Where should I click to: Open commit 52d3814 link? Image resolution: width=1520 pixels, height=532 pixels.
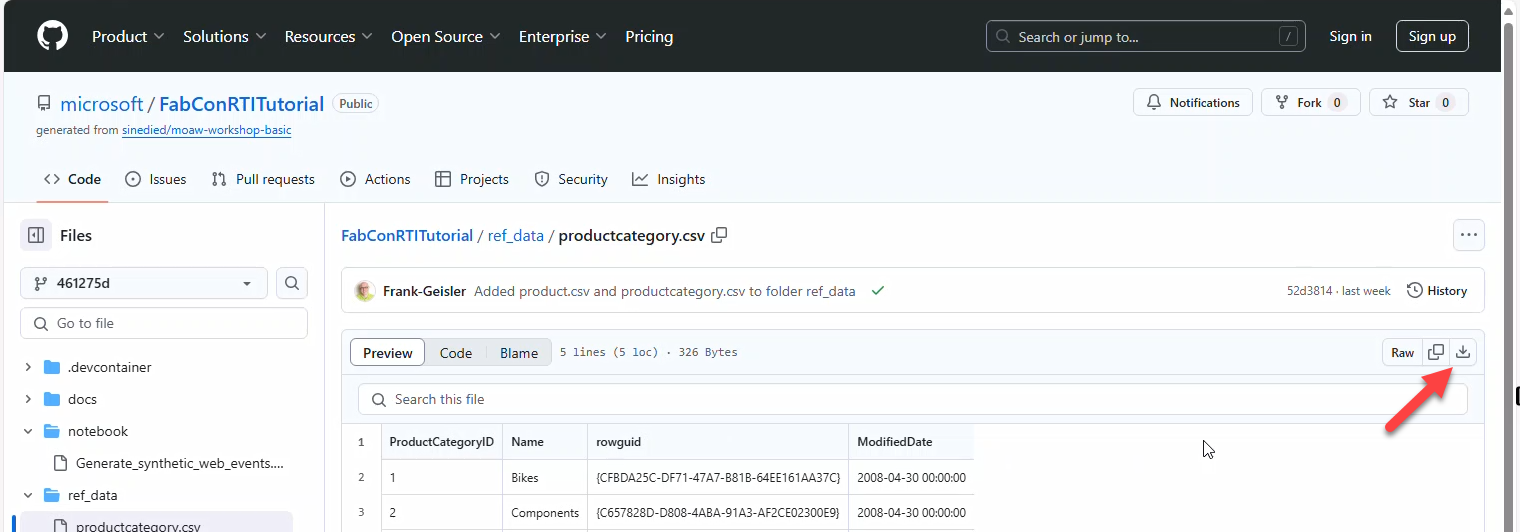pos(1309,291)
